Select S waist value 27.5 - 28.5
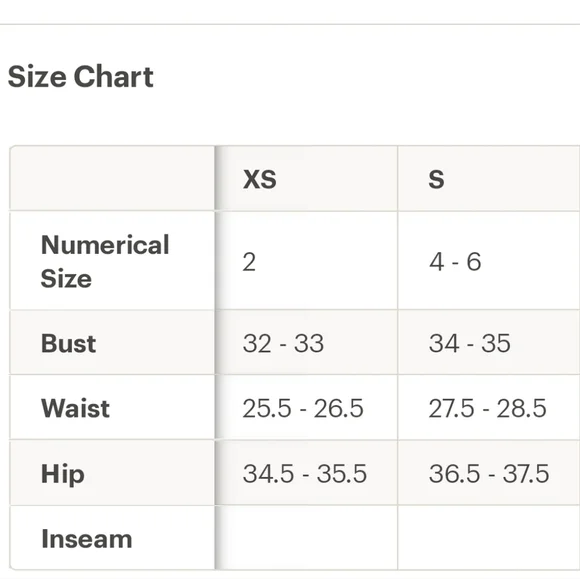 pos(488,408)
